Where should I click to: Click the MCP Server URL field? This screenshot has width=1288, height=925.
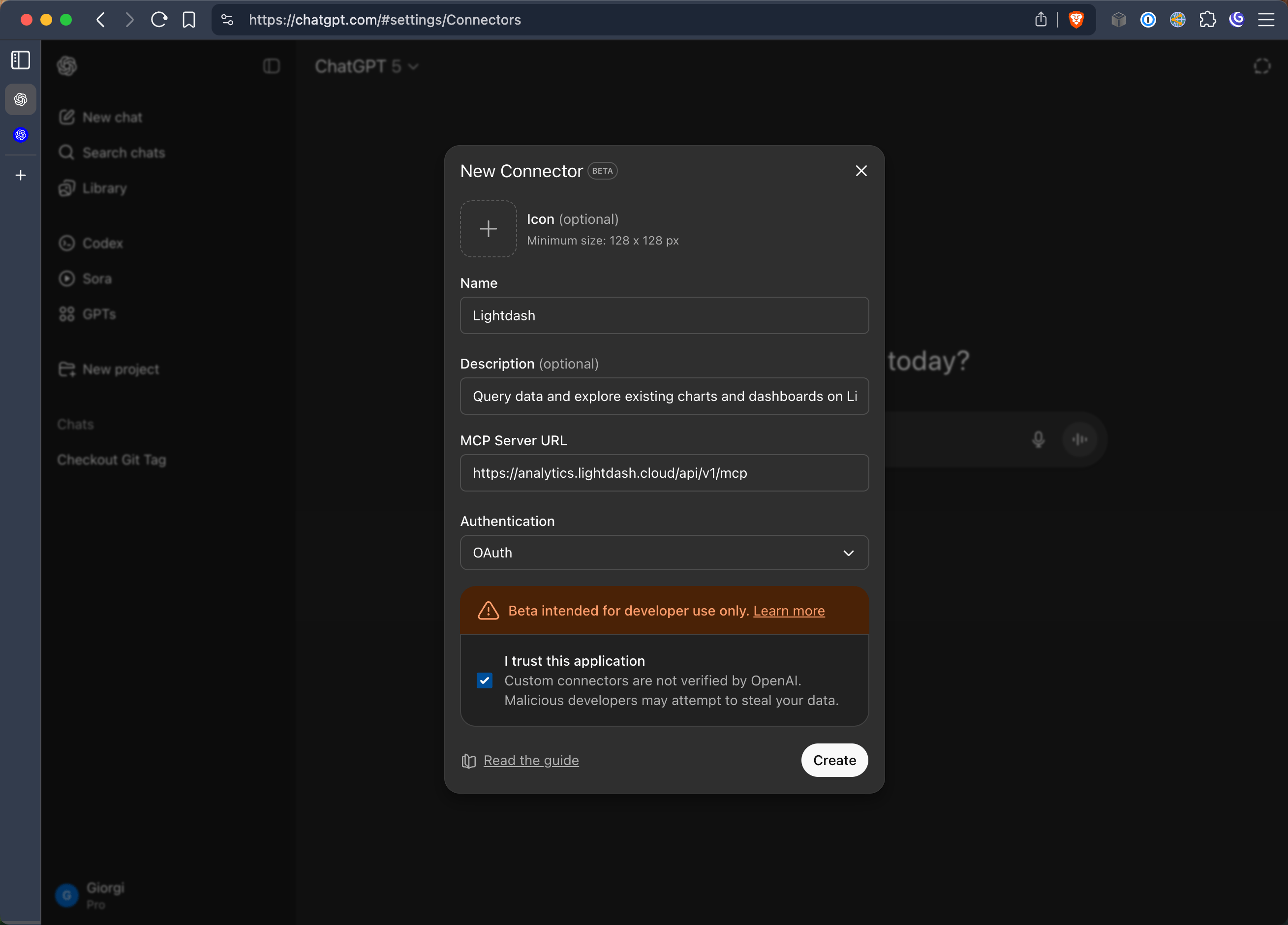[665, 472]
